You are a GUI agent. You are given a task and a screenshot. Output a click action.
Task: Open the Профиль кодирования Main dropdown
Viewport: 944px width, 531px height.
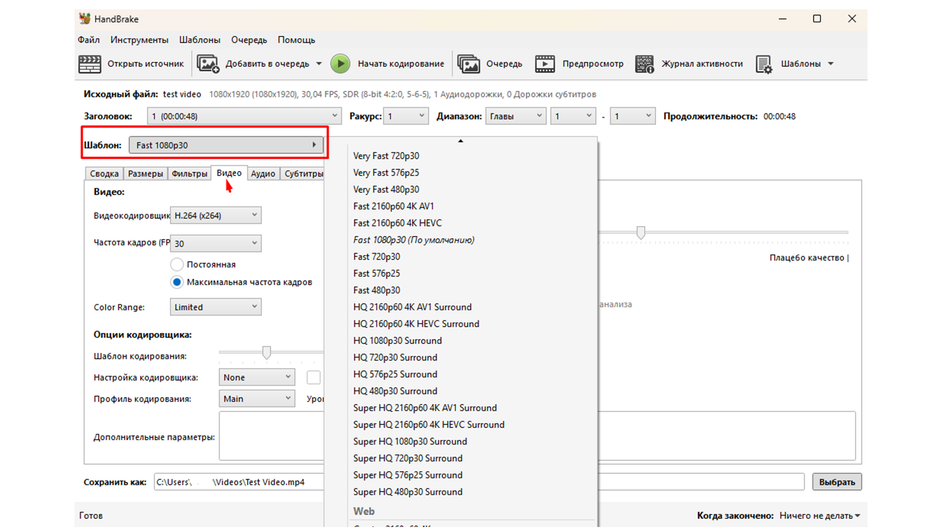click(257, 399)
